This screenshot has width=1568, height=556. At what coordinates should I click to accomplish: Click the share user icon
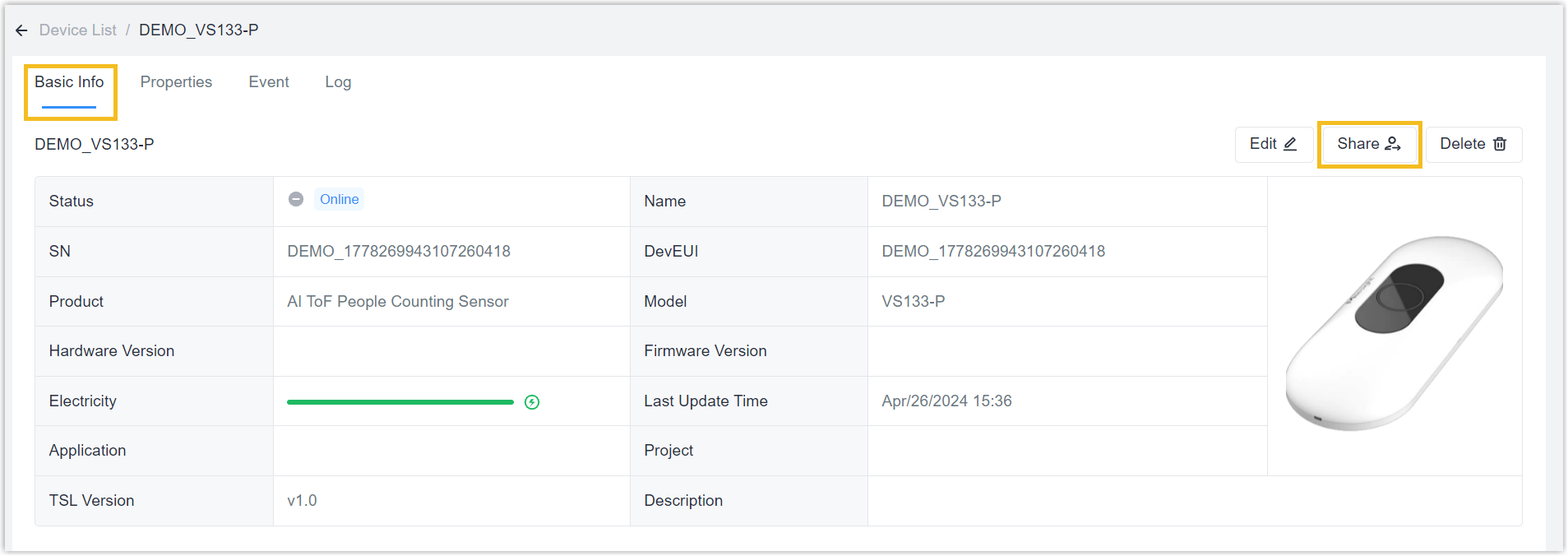(x=1393, y=144)
